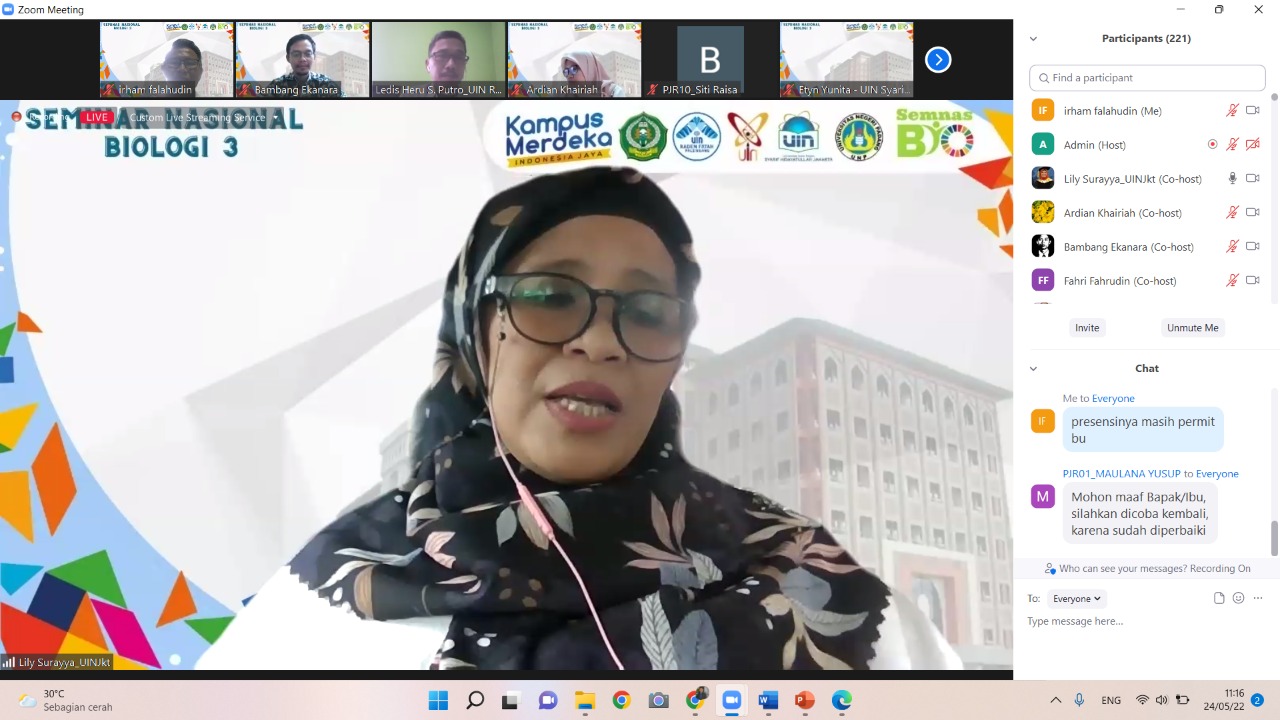
Task: Select Bambang Ekanara video thumbnail
Action: 302,60
